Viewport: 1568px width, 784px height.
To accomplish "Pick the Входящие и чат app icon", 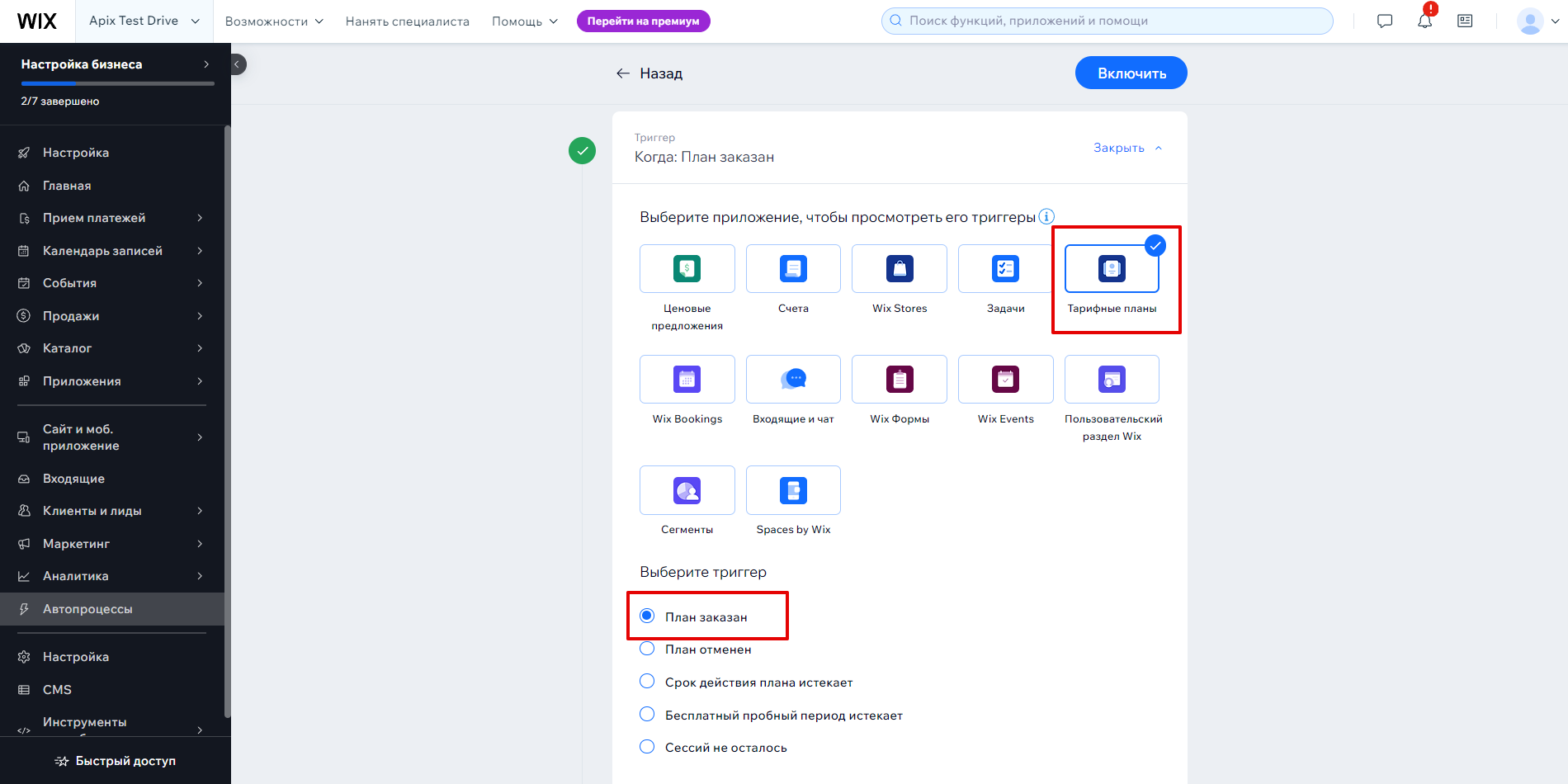I will (793, 379).
